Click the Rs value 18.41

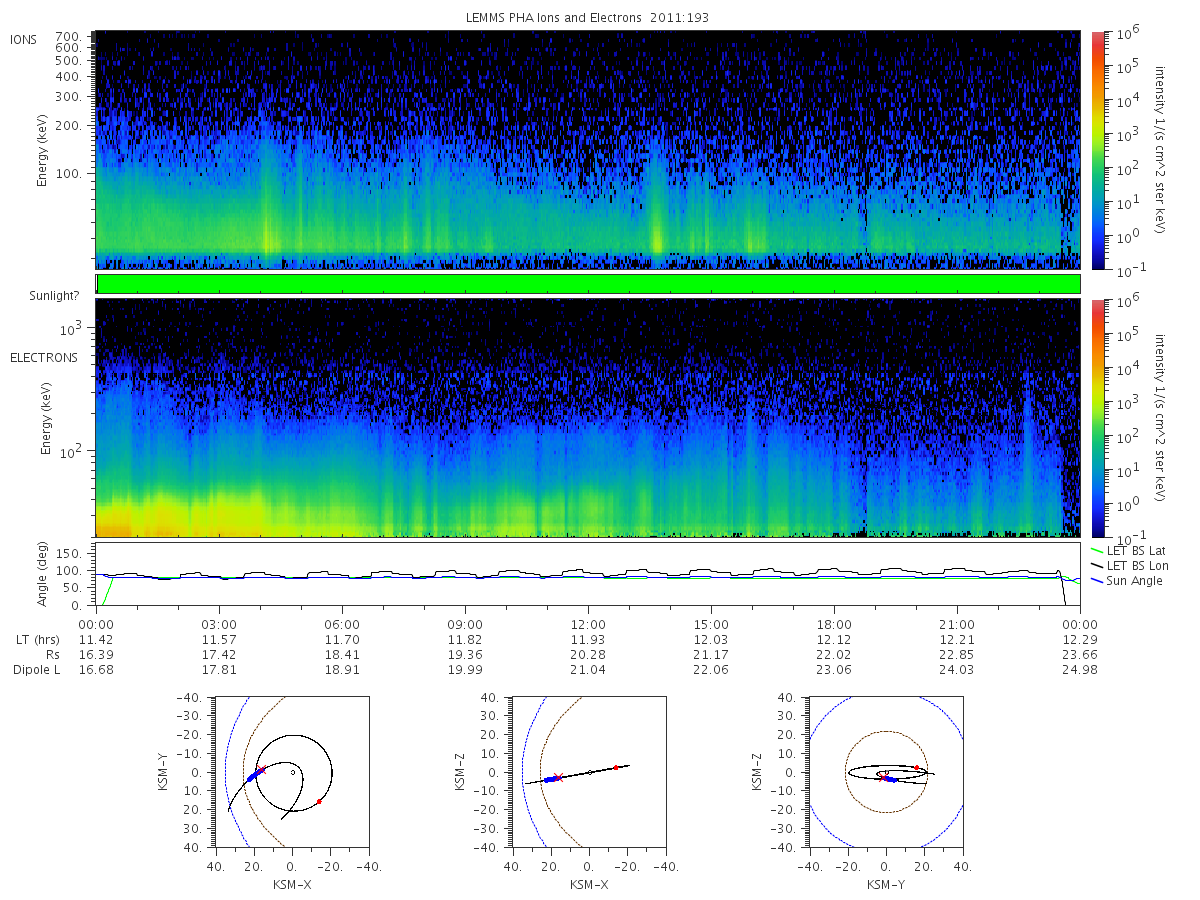click(342, 654)
